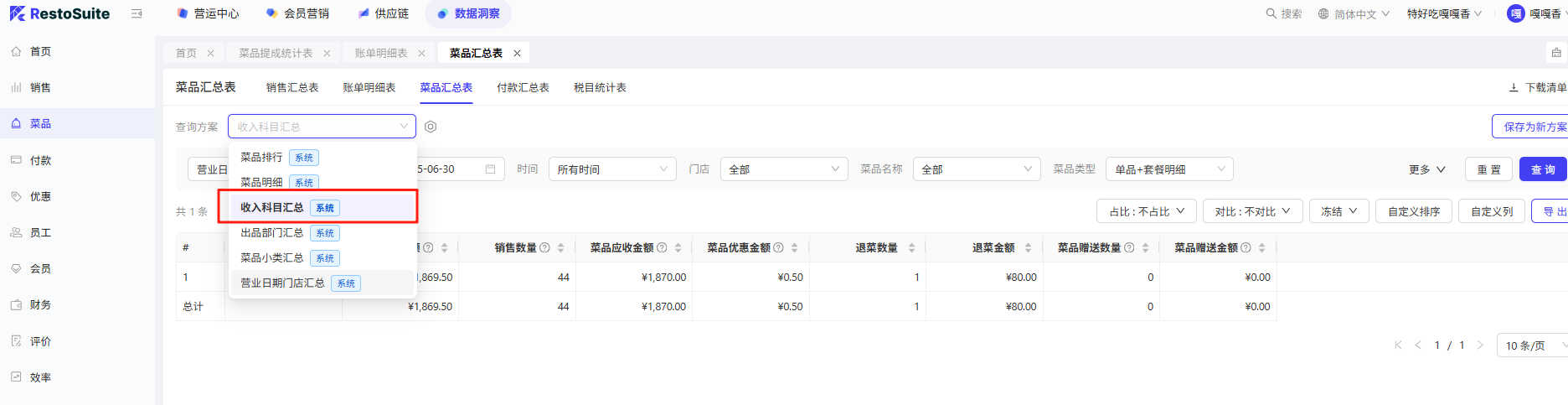
Task: Switch to 付款汇总表 tab
Action: 523,88
